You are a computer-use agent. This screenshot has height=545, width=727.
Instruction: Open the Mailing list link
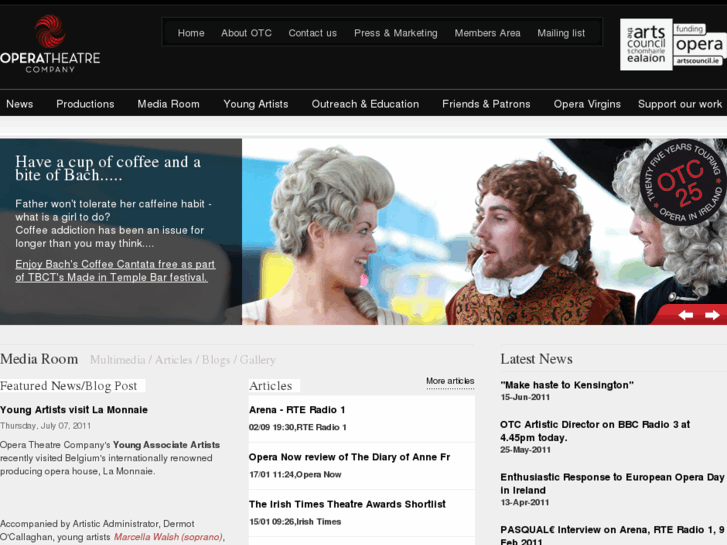click(x=561, y=33)
